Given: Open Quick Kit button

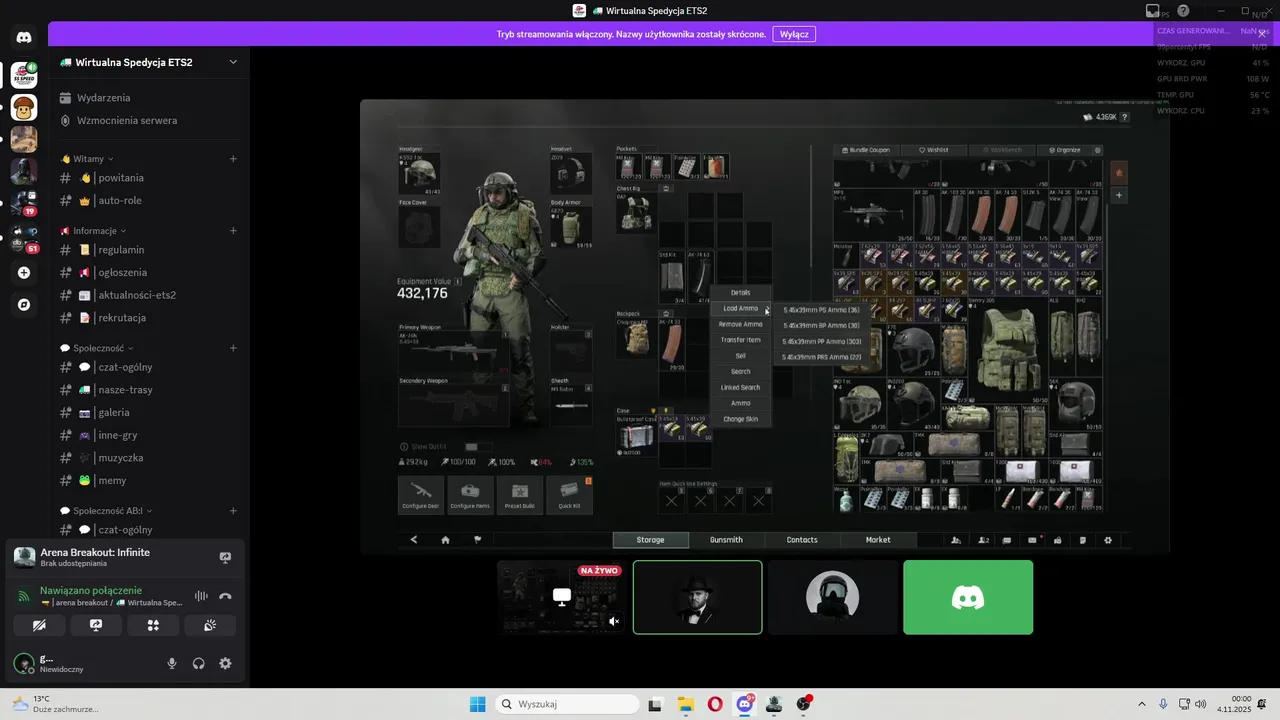Looking at the screenshot, I should [x=569, y=495].
